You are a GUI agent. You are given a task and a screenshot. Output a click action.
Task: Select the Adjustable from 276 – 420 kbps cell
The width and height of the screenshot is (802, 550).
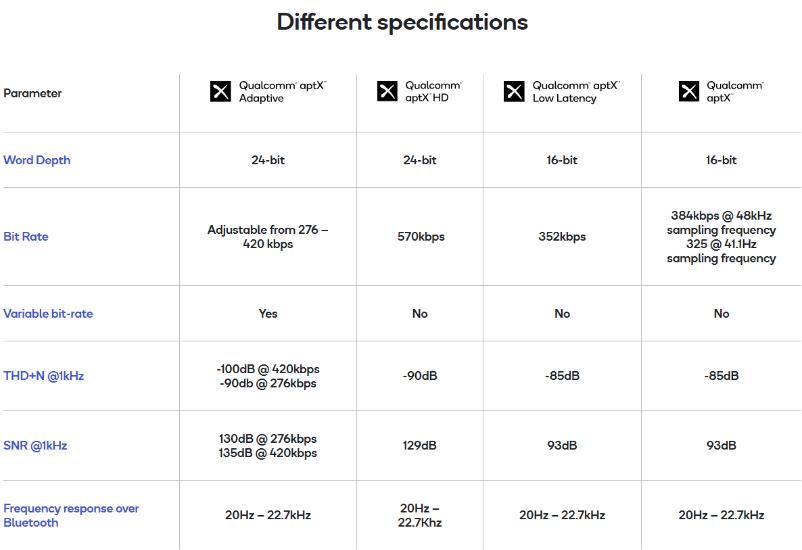pos(268,237)
